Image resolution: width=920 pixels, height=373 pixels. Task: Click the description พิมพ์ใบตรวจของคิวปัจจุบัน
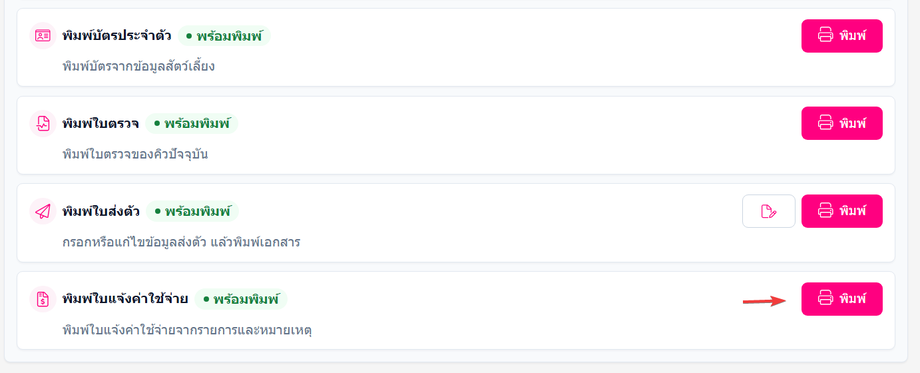coord(136,154)
